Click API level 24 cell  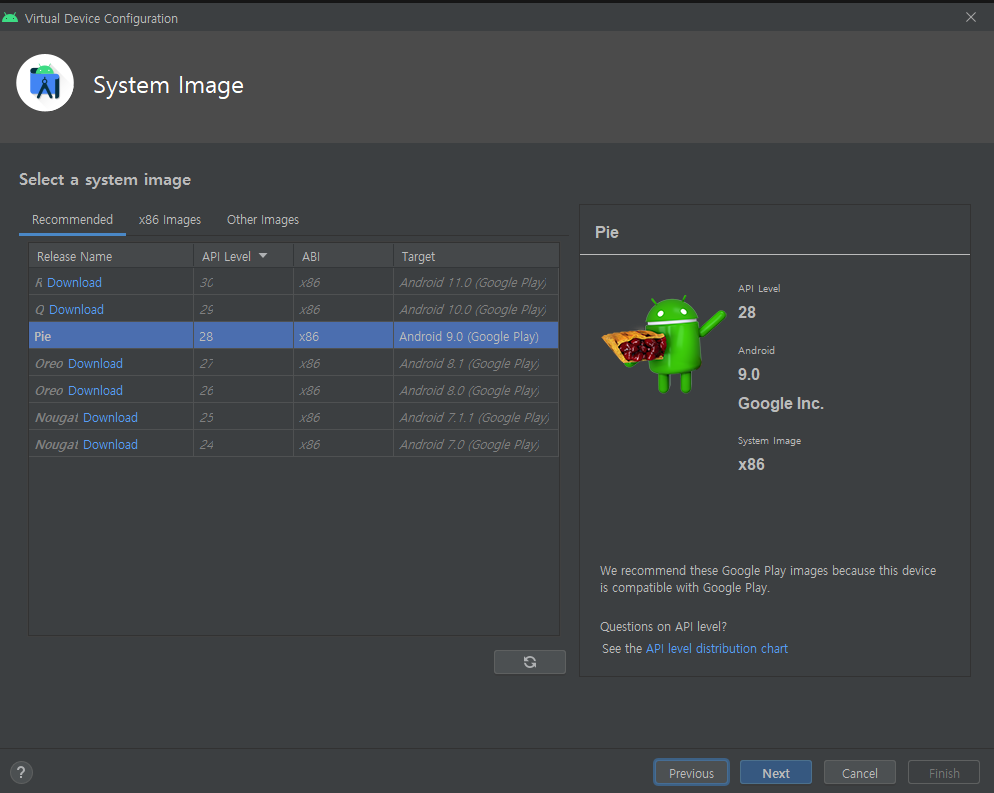click(243, 444)
